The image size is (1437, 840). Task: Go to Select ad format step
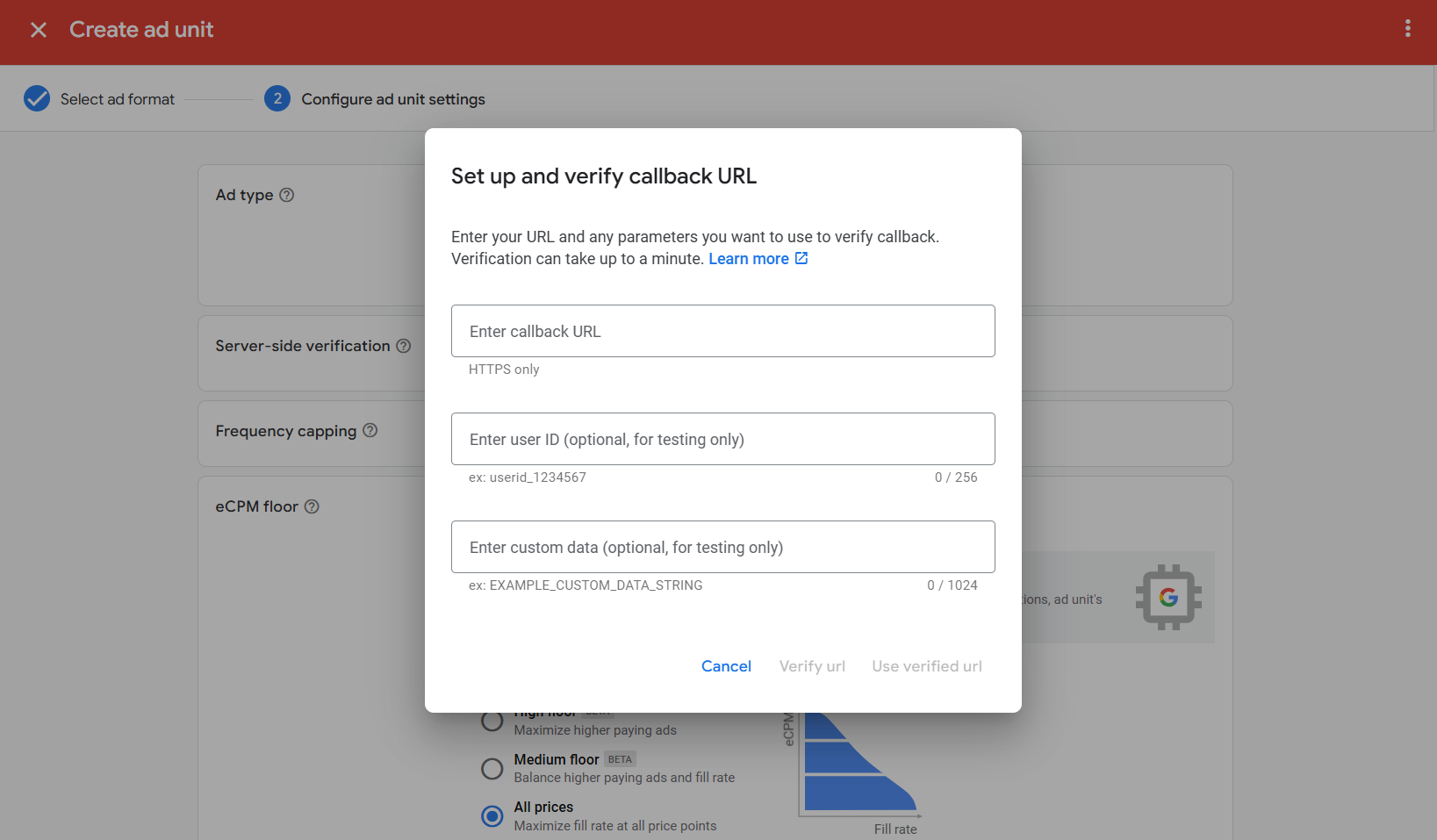coord(118,99)
